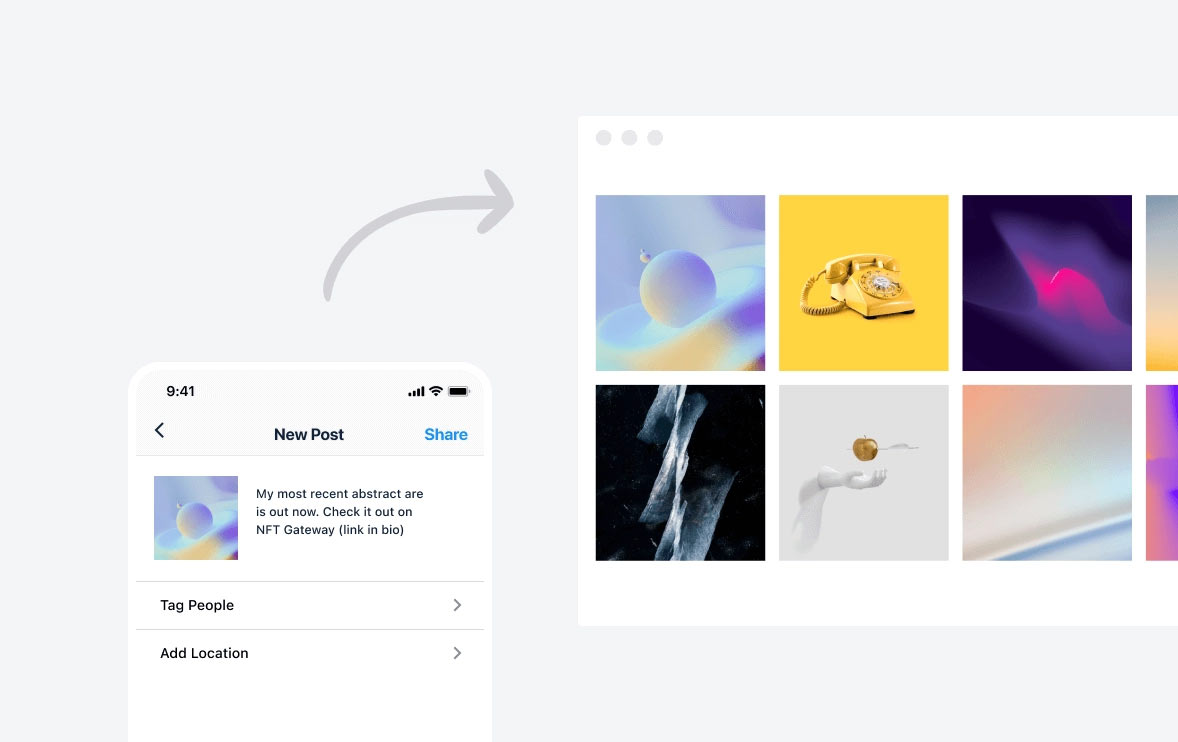
Task: Edit the post caption text
Action: point(340,511)
